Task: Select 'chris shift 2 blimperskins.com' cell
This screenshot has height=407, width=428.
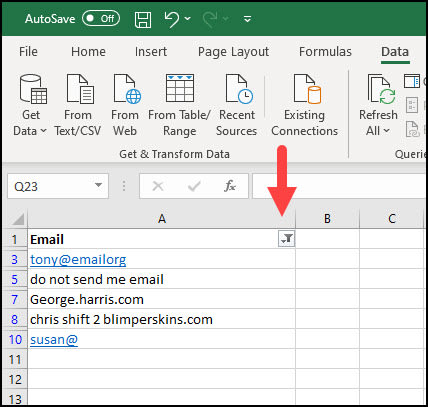Action: [162, 319]
